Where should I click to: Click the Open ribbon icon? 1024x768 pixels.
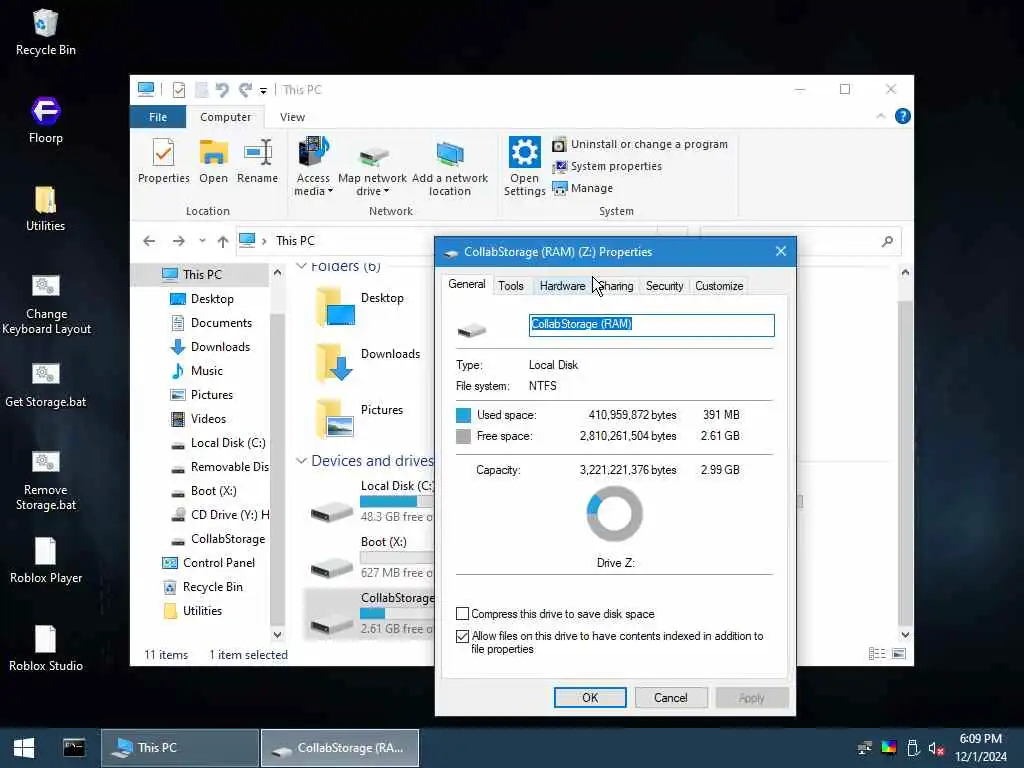tap(214, 161)
